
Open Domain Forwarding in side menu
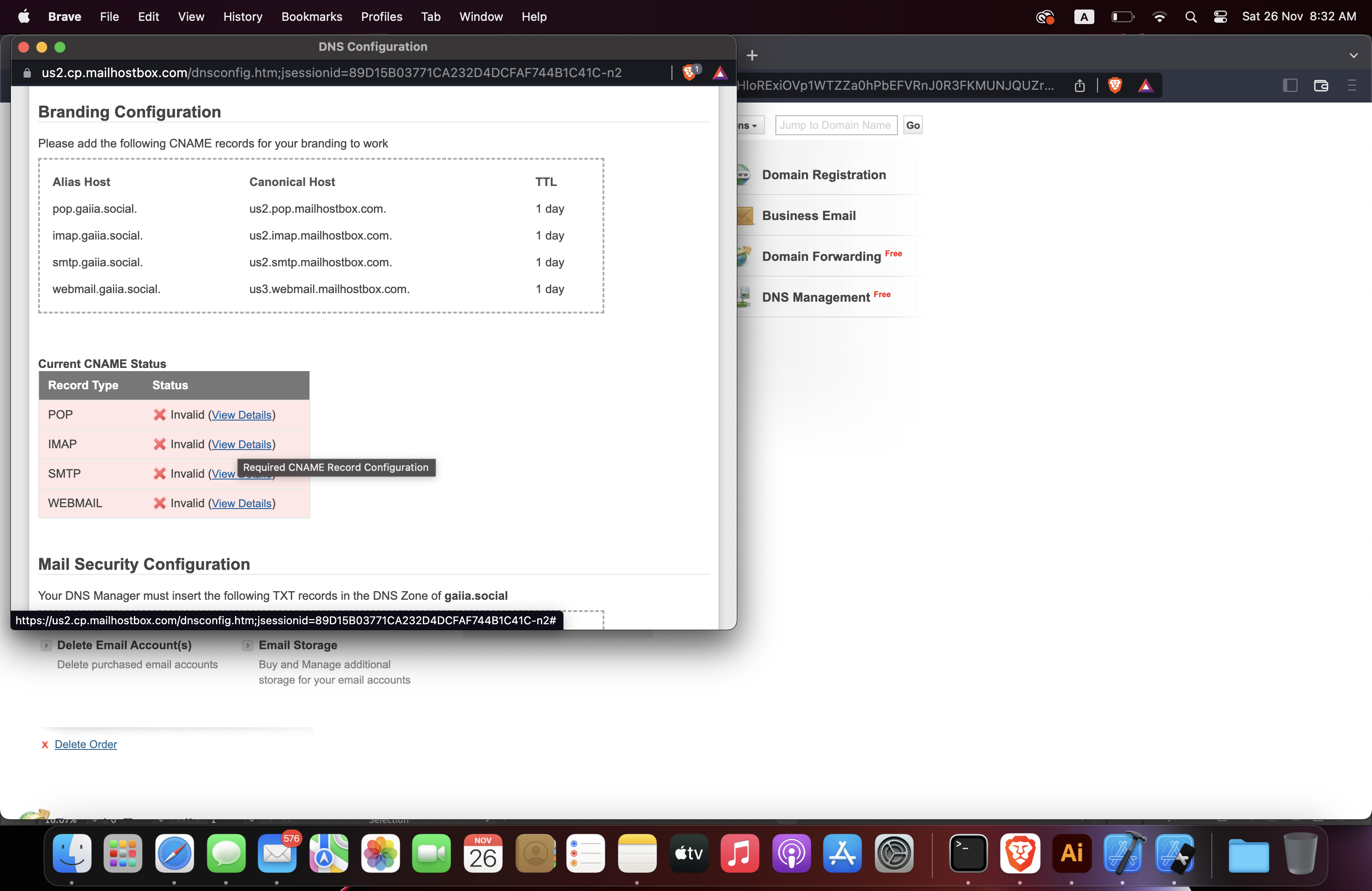(x=822, y=256)
